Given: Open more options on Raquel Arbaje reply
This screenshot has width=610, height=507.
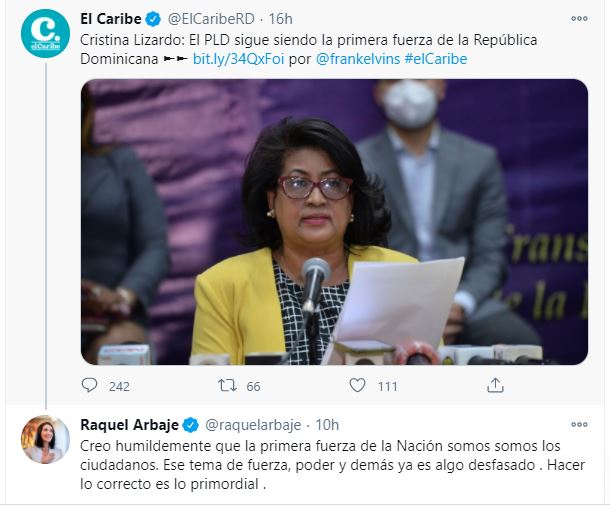Looking at the screenshot, I should (x=579, y=425).
